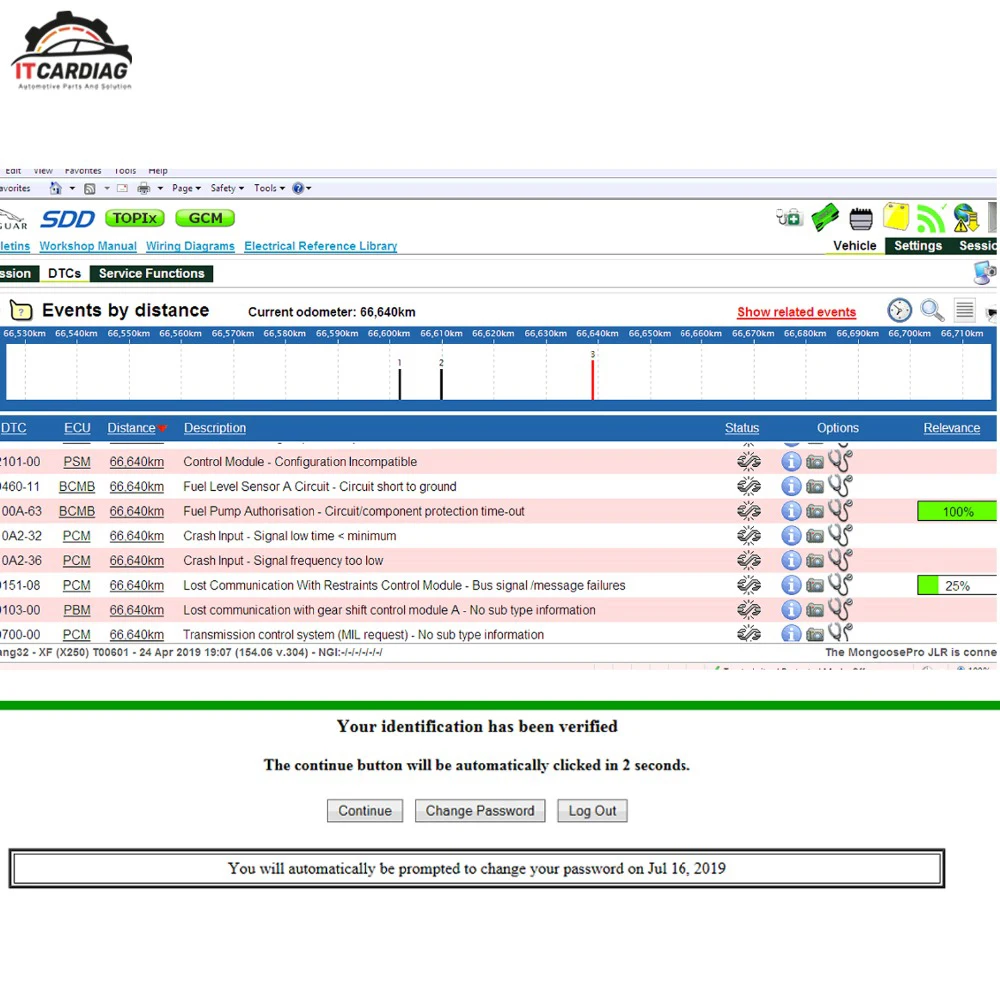Select red event marker 3 on timeline
The height and width of the screenshot is (1000, 1000).
coord(592,376)
